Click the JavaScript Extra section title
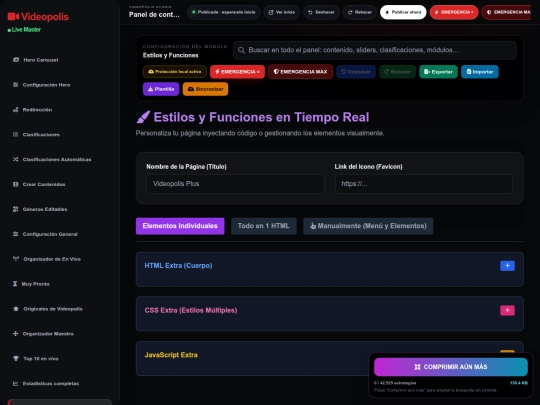 pos(171,355)
